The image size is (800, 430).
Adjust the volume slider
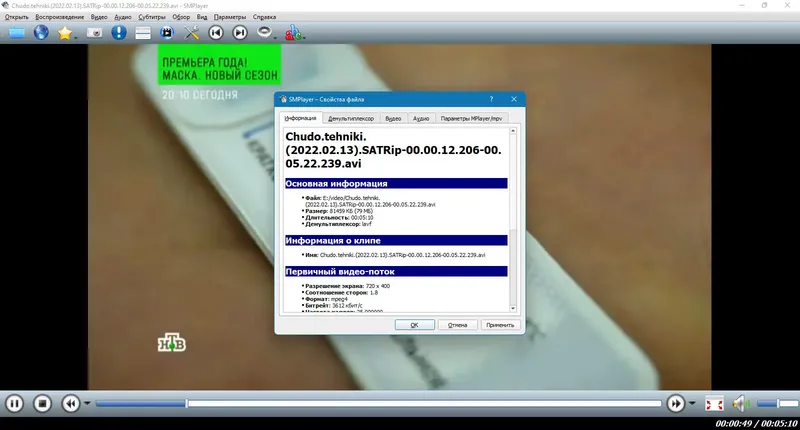point(778,403)
